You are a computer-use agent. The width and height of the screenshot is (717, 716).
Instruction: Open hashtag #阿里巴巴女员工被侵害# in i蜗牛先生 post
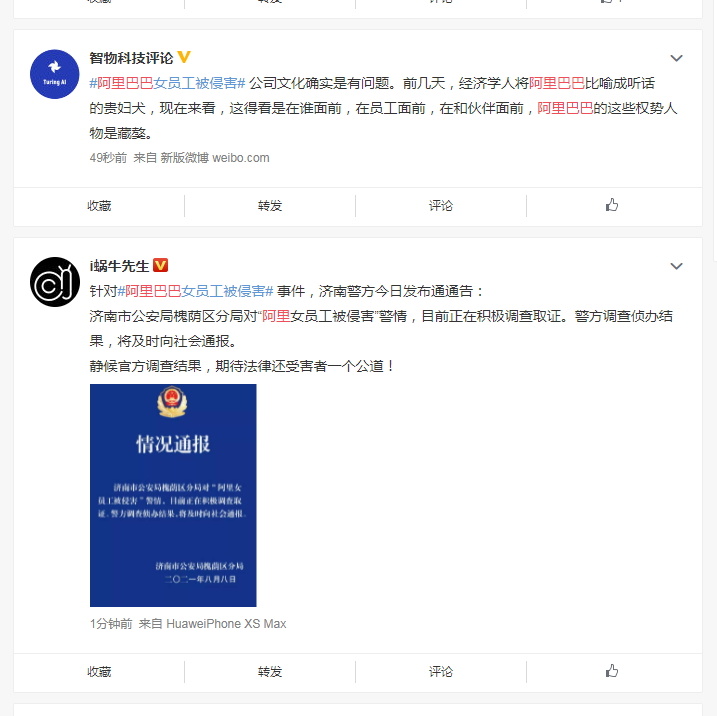195,291
